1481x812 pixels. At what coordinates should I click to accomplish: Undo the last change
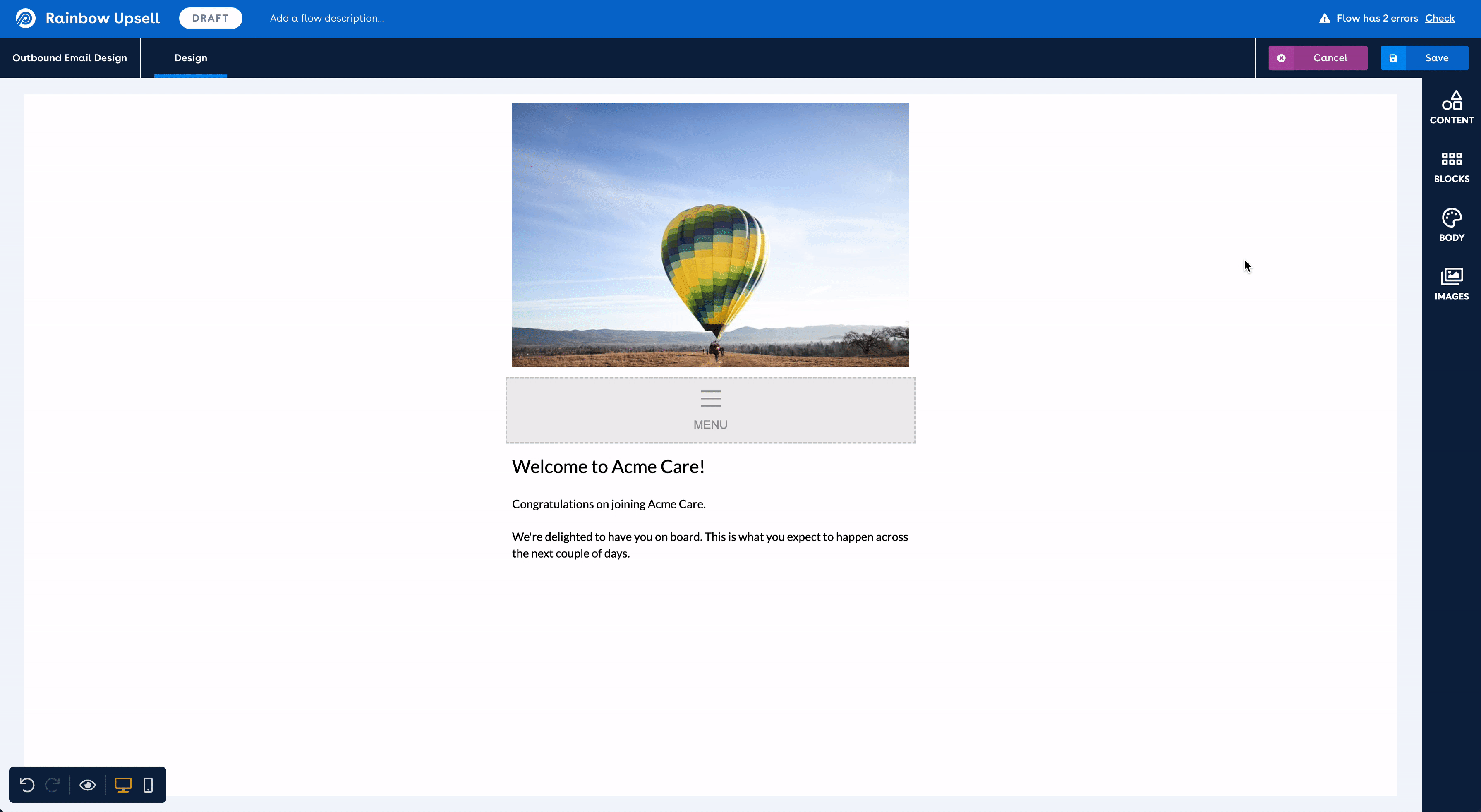27,784
